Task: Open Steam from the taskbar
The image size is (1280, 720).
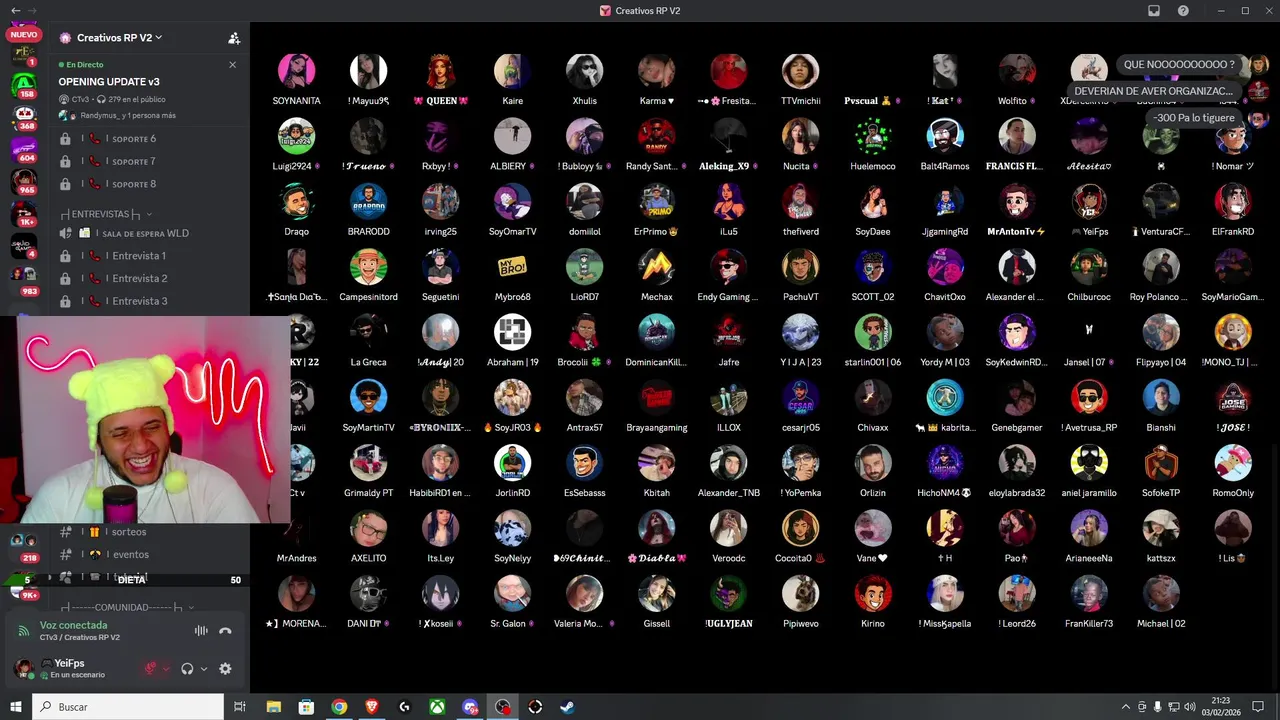Action: [567, 707]
